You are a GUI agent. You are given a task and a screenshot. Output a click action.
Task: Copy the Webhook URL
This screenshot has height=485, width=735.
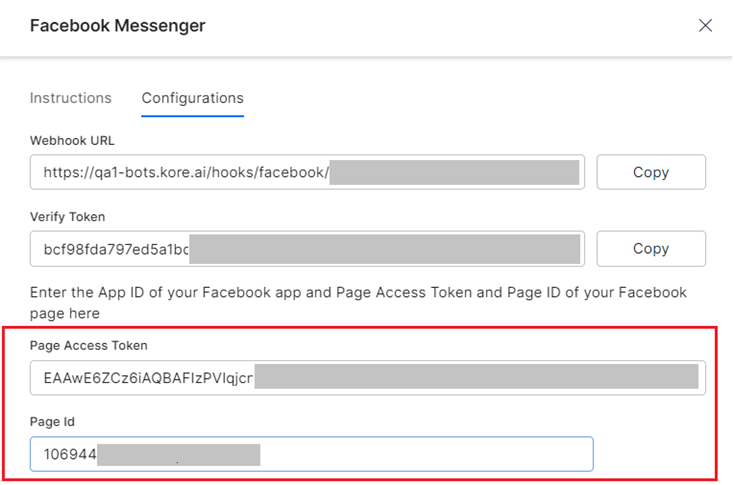click(651, 172)
